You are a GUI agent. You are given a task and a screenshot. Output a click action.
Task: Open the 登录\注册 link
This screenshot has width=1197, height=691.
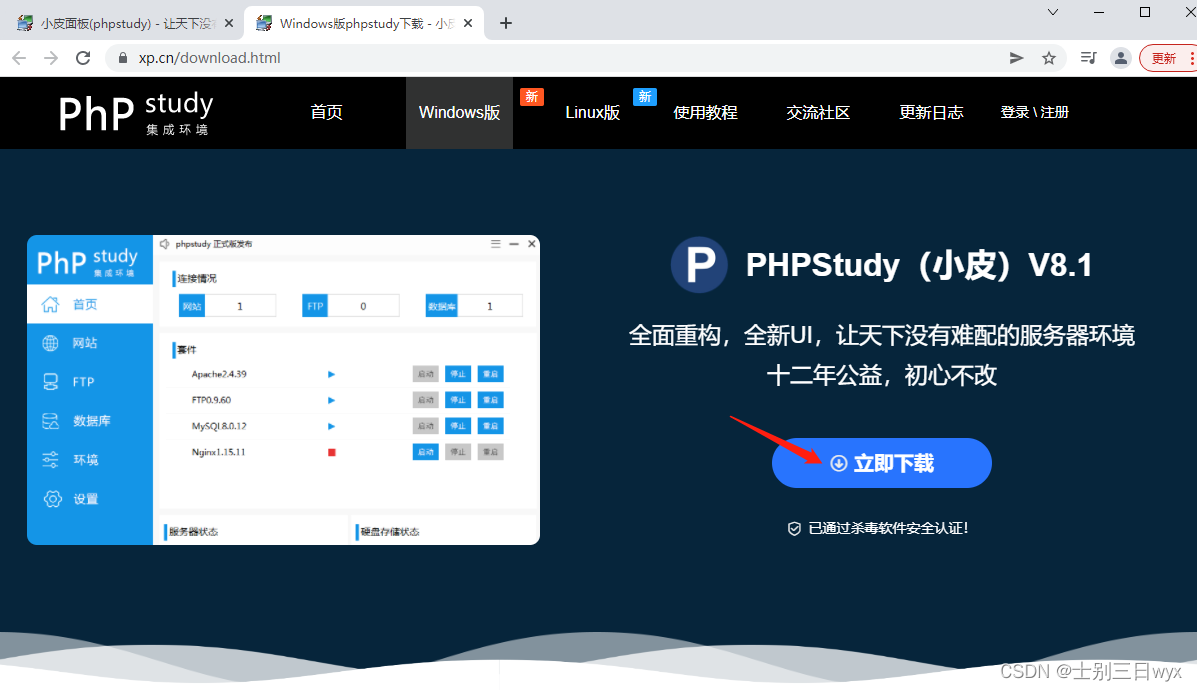[1035, 112]
